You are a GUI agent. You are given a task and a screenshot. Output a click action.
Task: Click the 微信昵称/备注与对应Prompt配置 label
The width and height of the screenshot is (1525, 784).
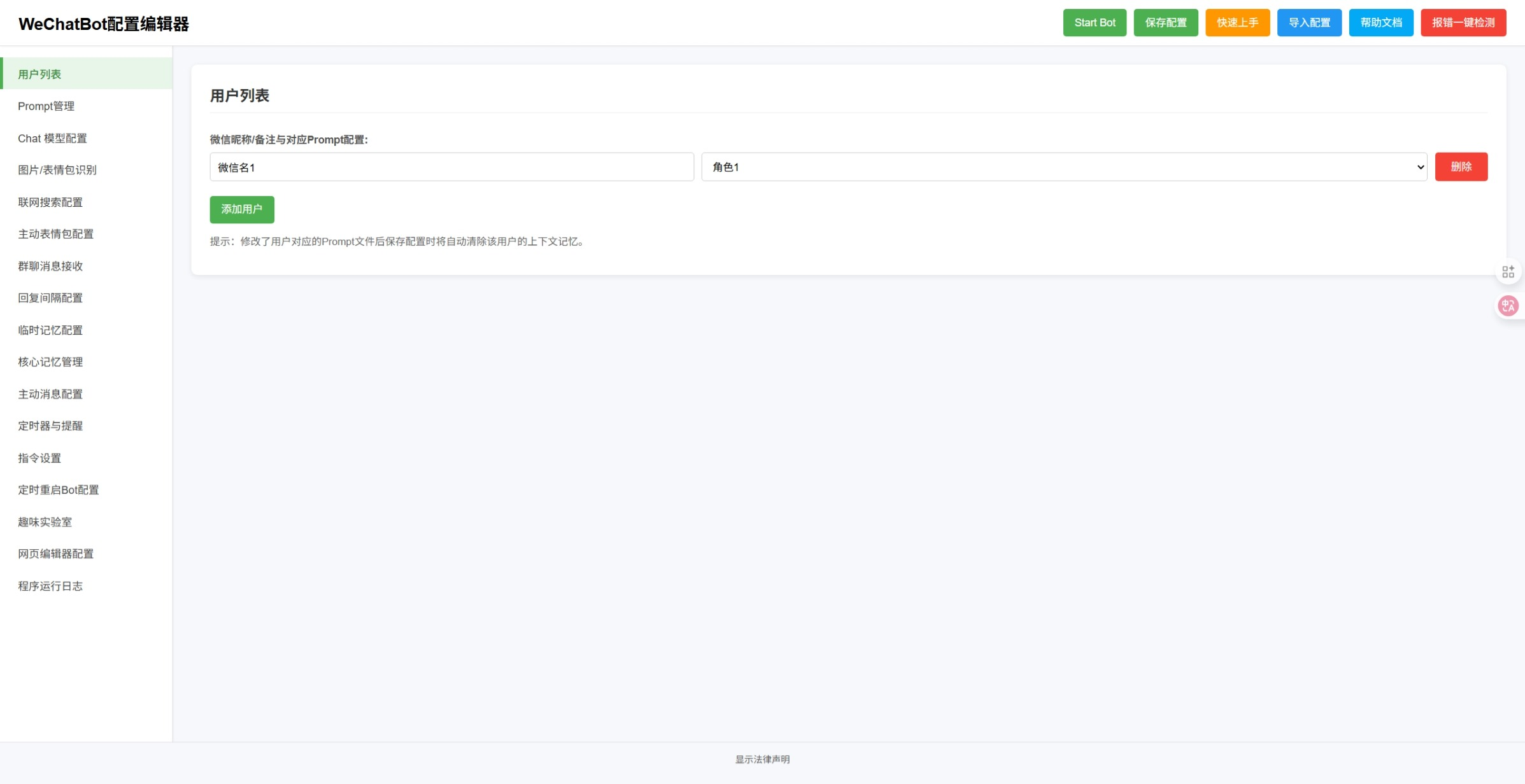click(289, 139)
